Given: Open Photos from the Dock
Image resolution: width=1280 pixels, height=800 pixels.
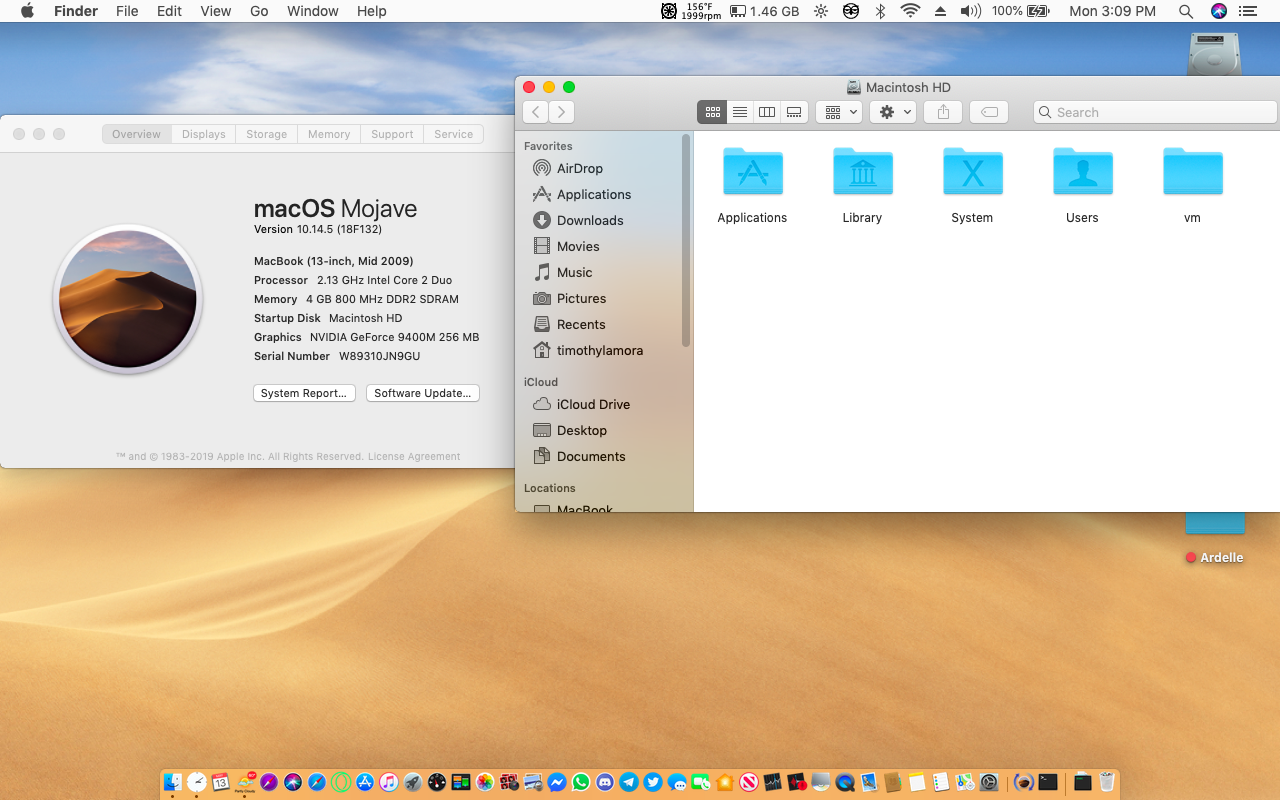Looking at the screenshot, I should click(x=485, y=782).
